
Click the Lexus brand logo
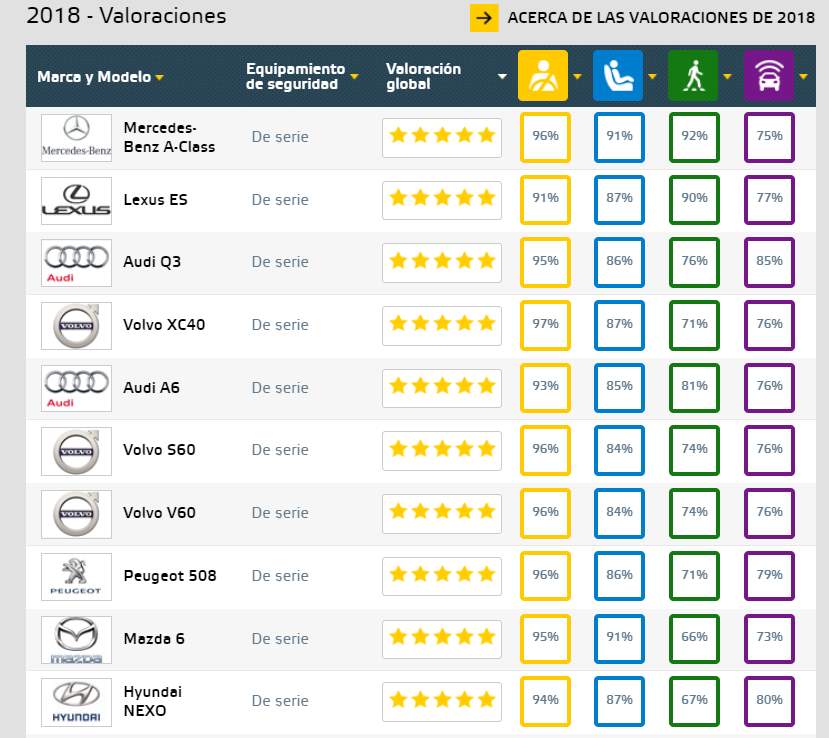point(77,200)
